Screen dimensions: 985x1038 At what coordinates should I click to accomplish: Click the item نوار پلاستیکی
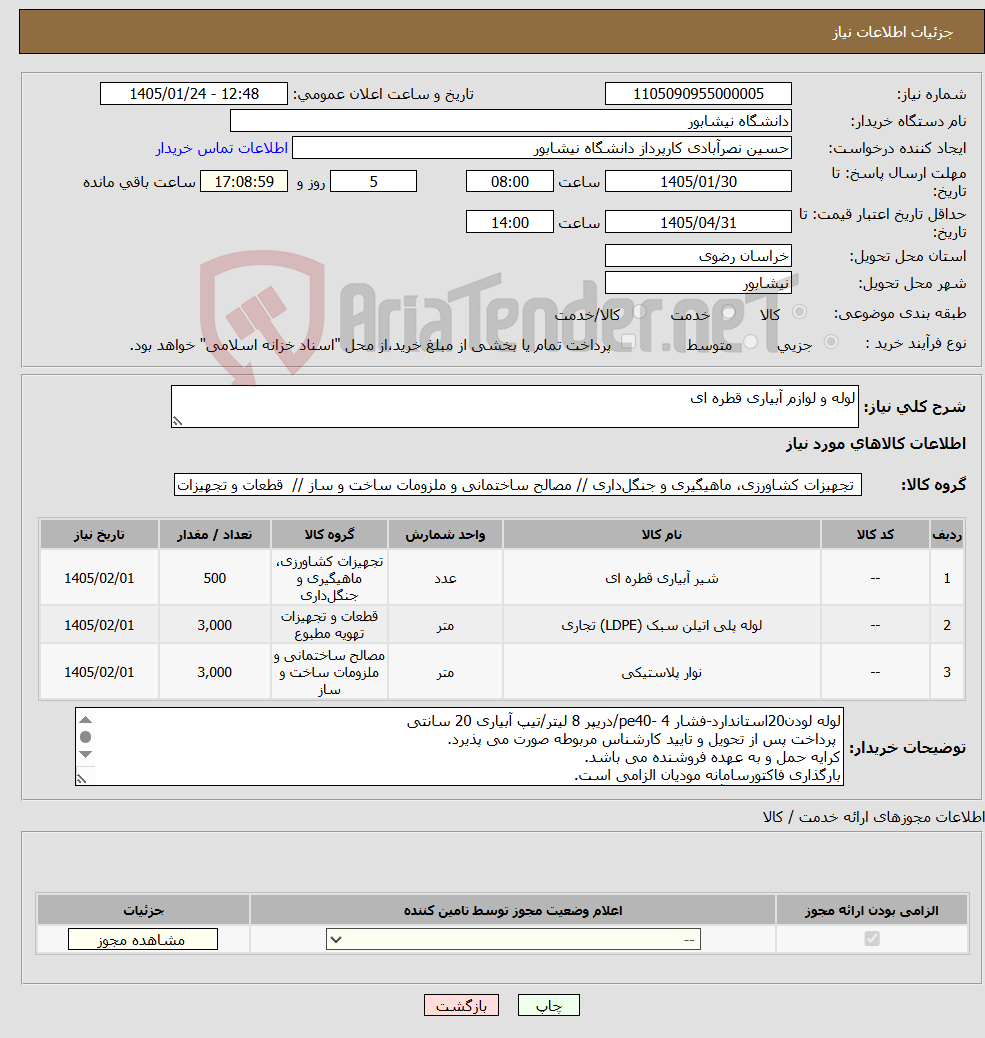coord(662,673)
